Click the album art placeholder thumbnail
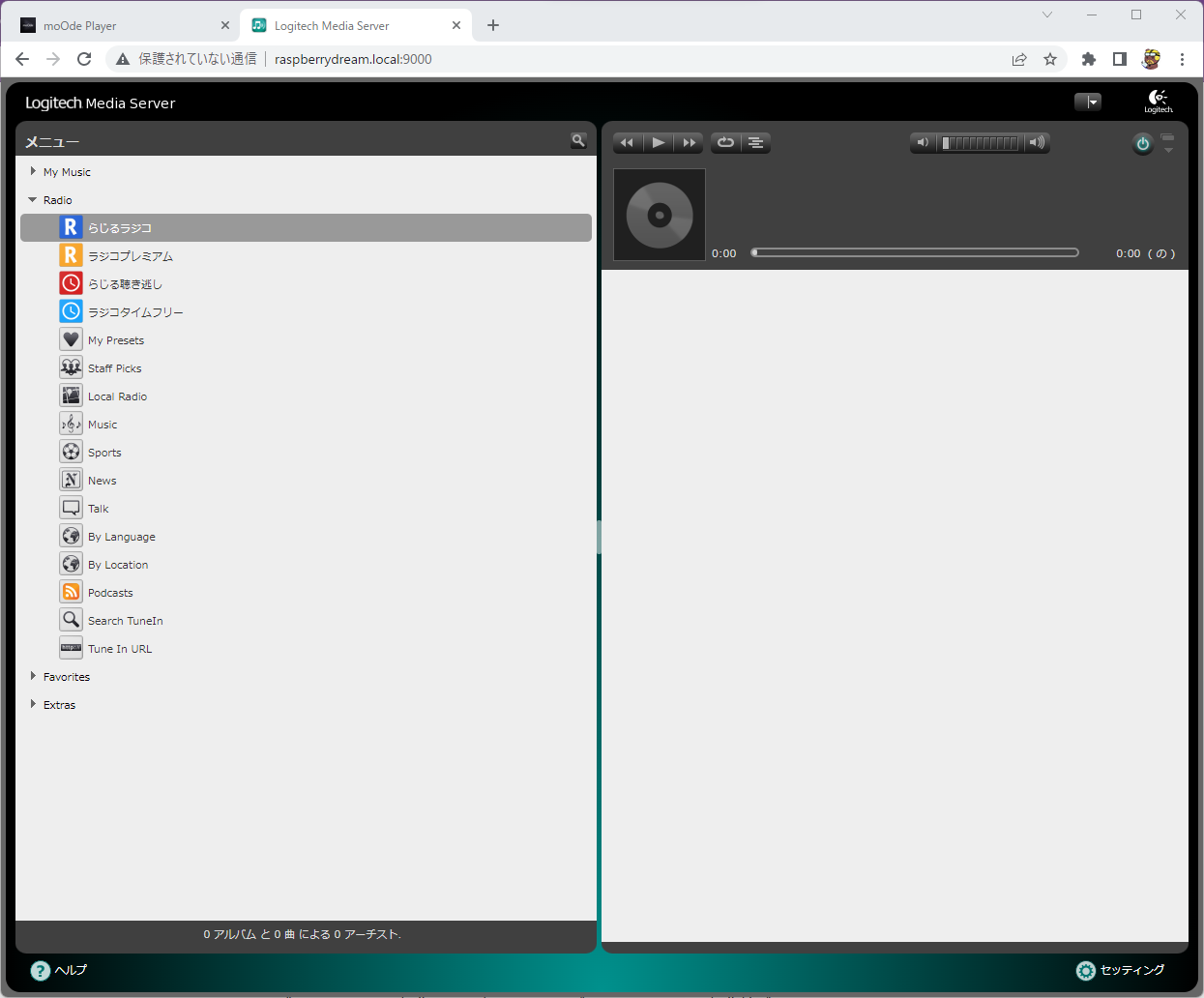 [x=660, y=215]
